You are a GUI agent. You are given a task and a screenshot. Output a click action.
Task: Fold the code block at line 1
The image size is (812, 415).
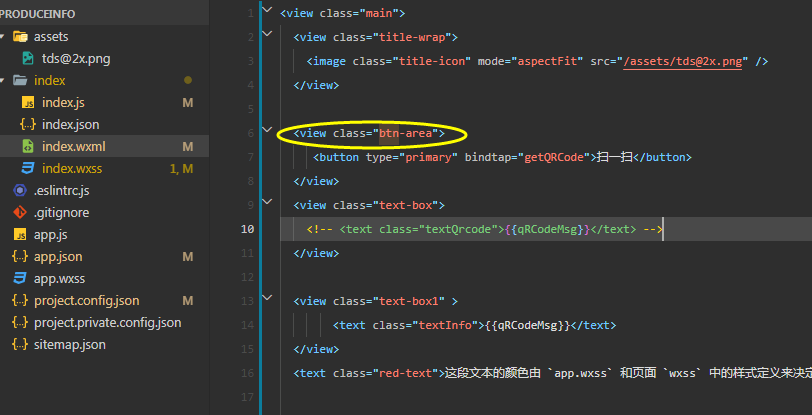point(267,9)
